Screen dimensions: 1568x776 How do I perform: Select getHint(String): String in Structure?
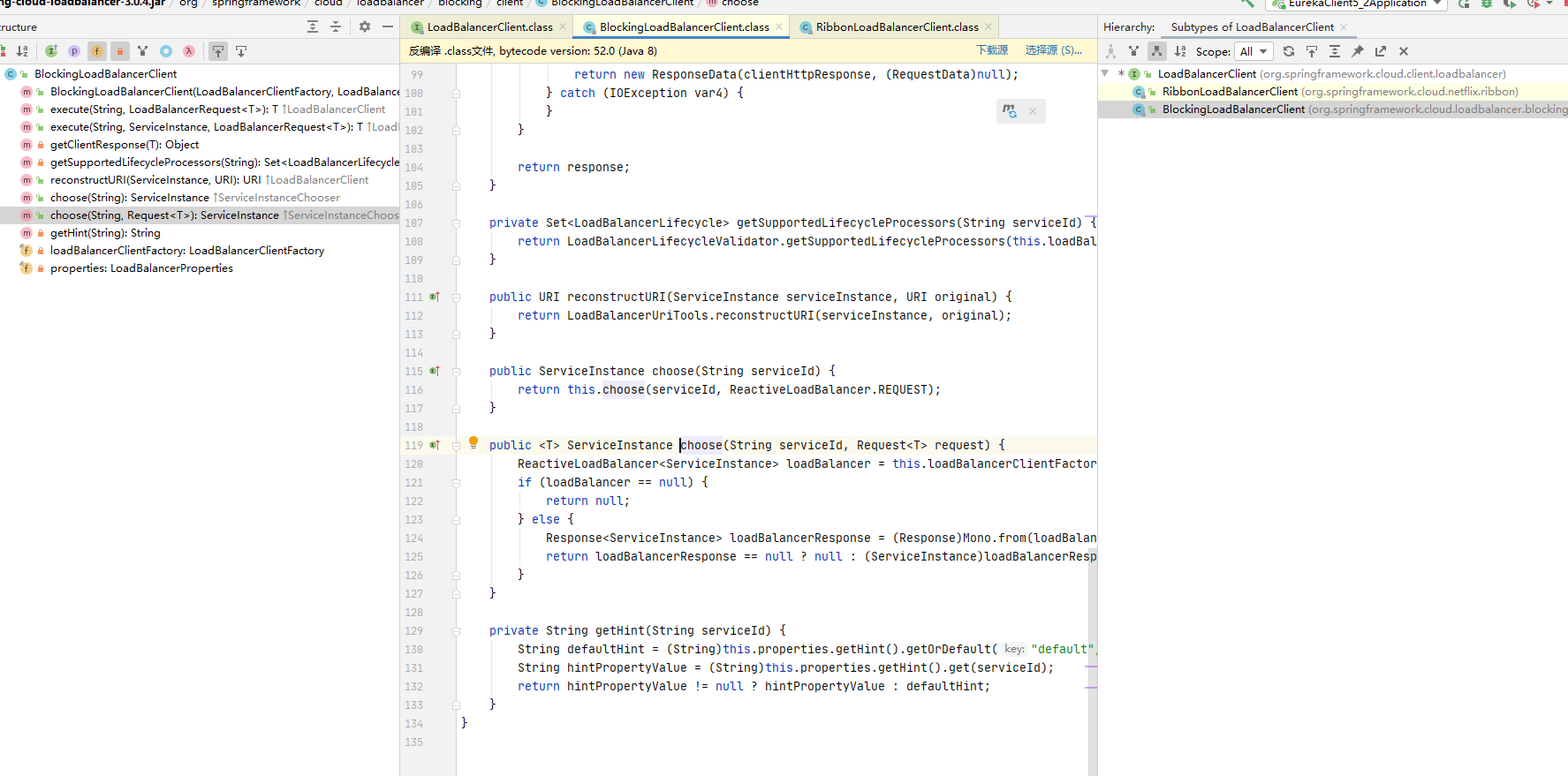200,233
